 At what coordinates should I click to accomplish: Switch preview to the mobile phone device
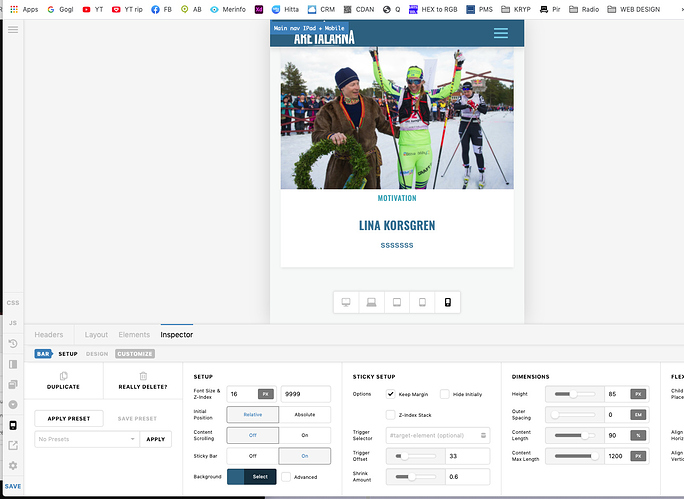tap(448, 302)
